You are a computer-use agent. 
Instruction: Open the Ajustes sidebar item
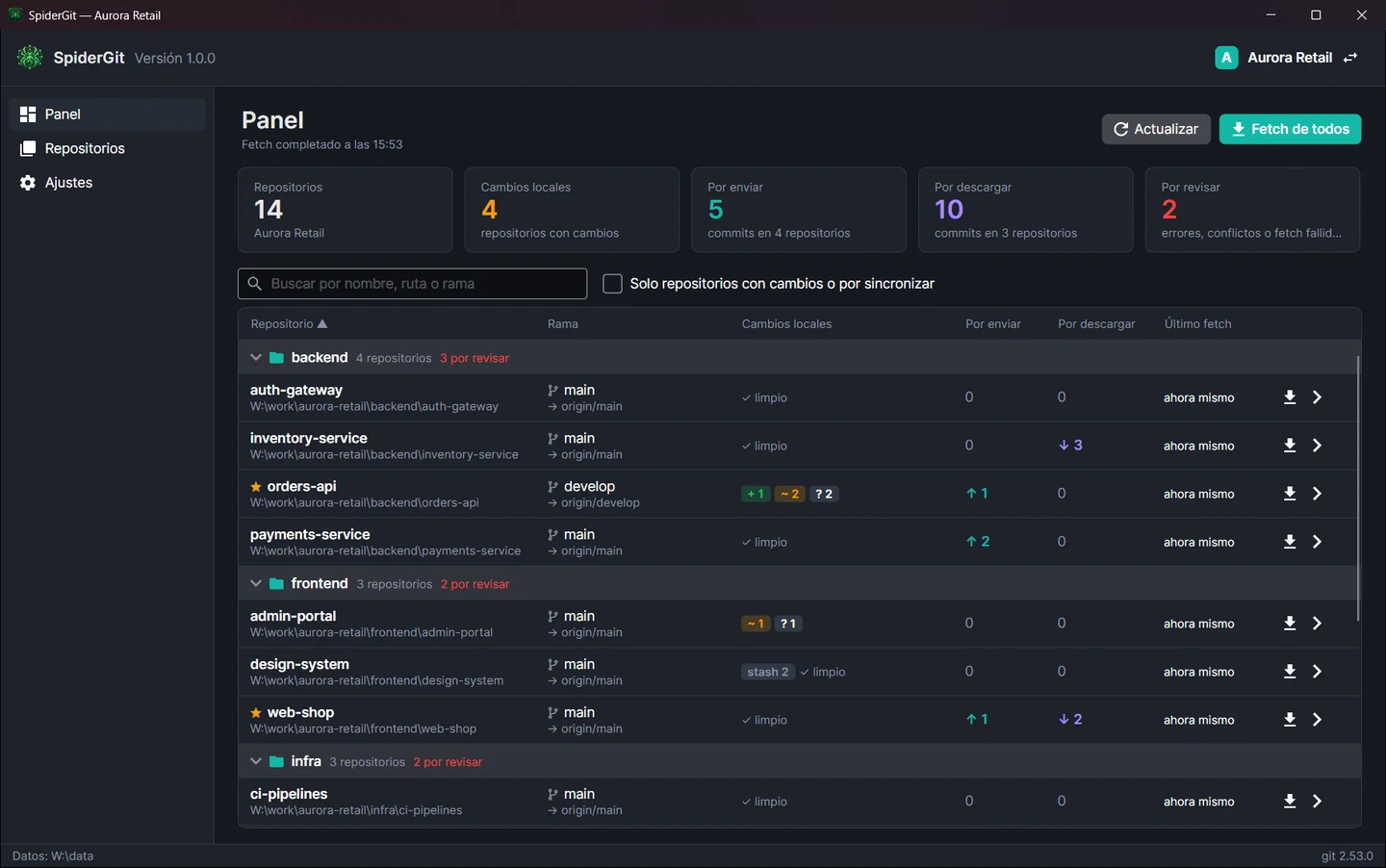[x=108, y=183]
